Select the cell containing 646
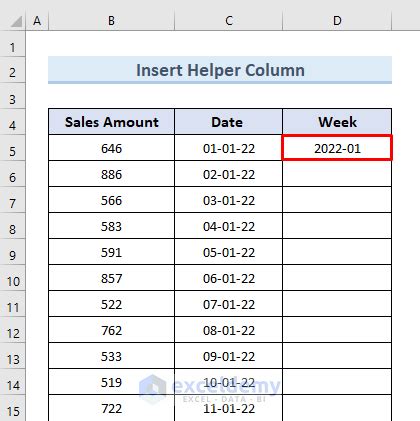 pyautogui.click(x=111, y=148)
